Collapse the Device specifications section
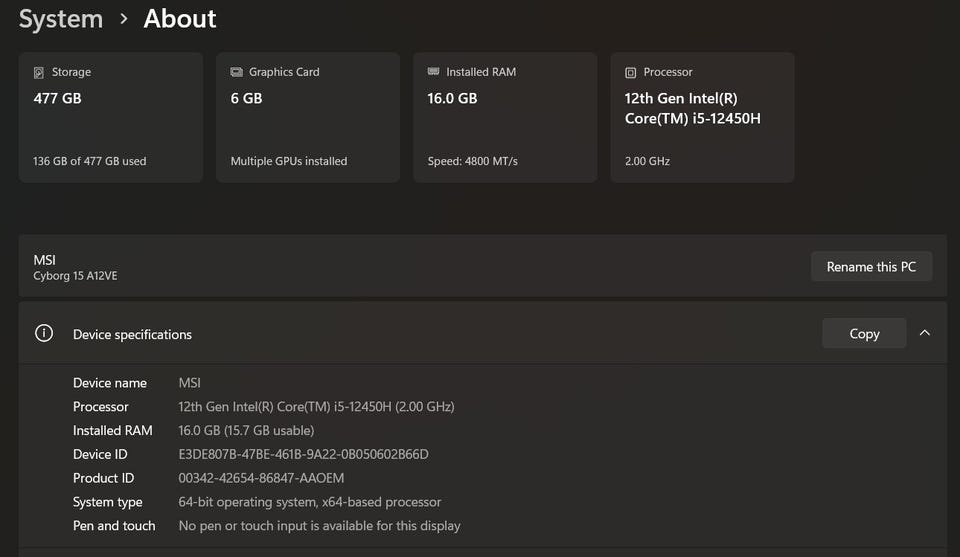Viewport: 960px width, 557px height. tap(924, 333)
